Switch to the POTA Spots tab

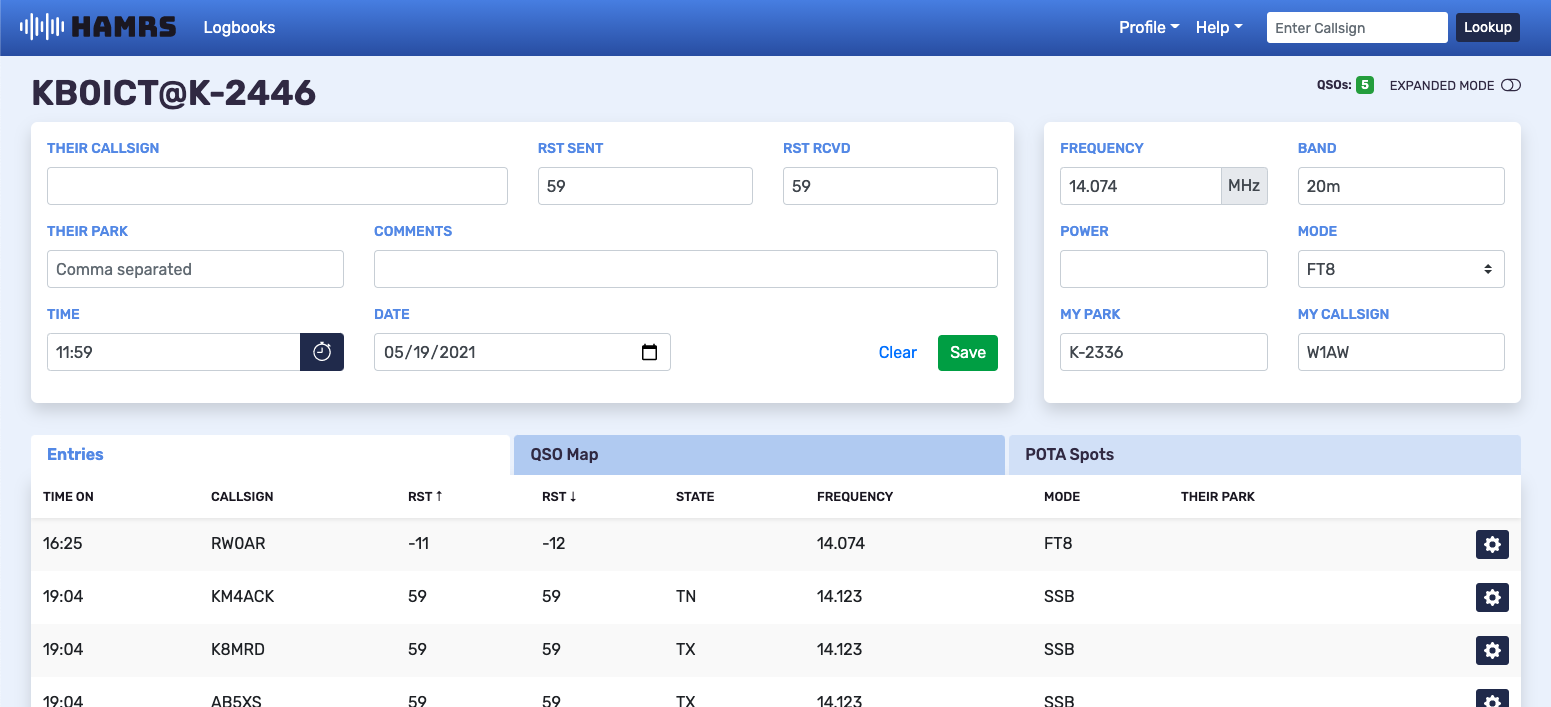coord(1264,454)
